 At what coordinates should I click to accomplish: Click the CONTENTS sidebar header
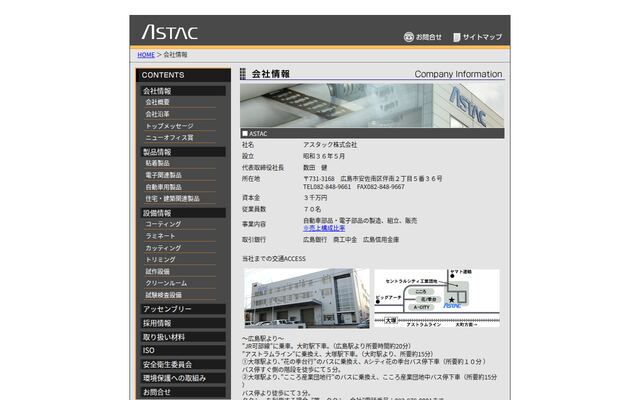[x=183, y=75]
